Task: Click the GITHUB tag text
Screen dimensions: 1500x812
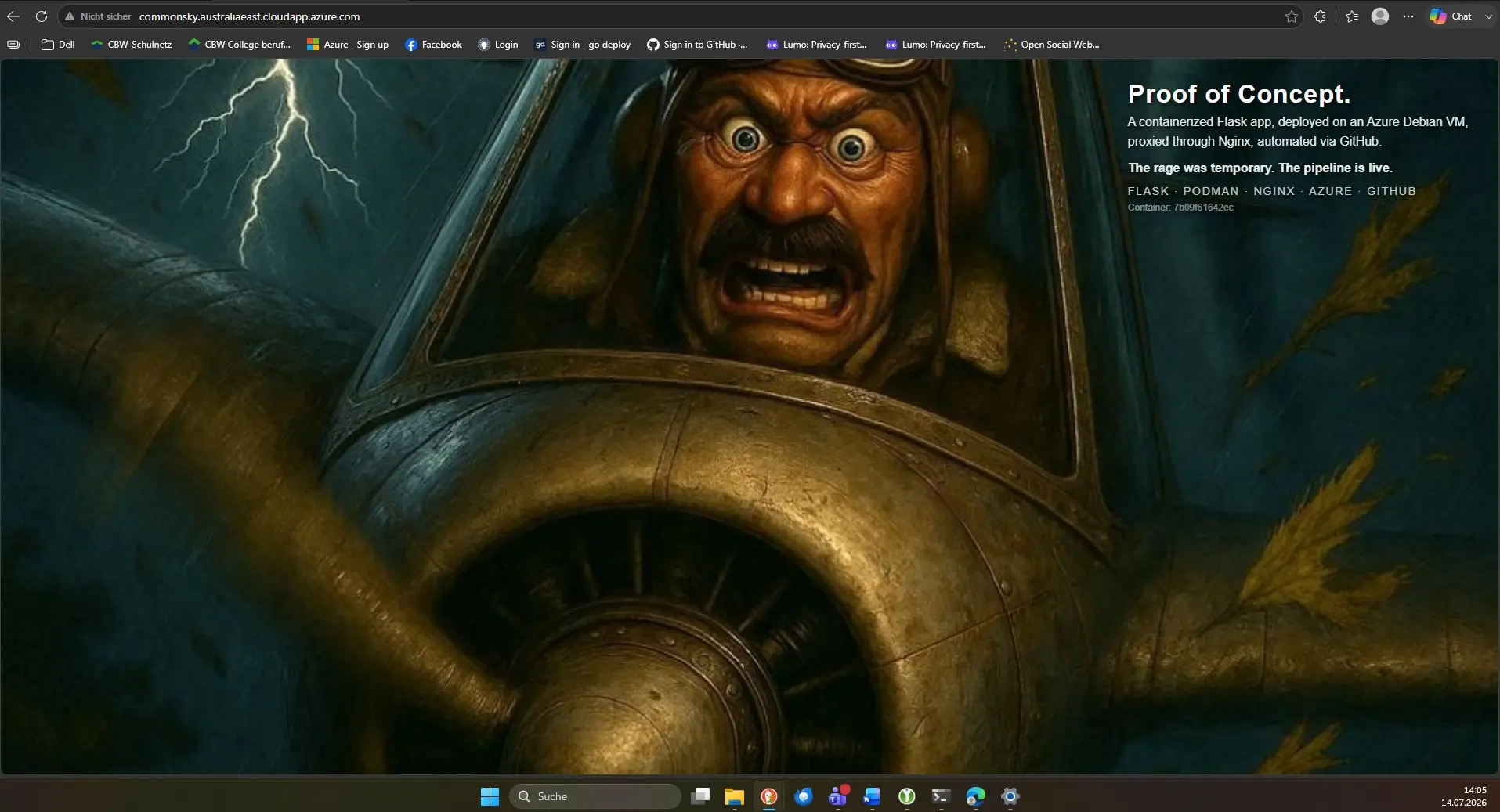Action: coord(1391,191)
